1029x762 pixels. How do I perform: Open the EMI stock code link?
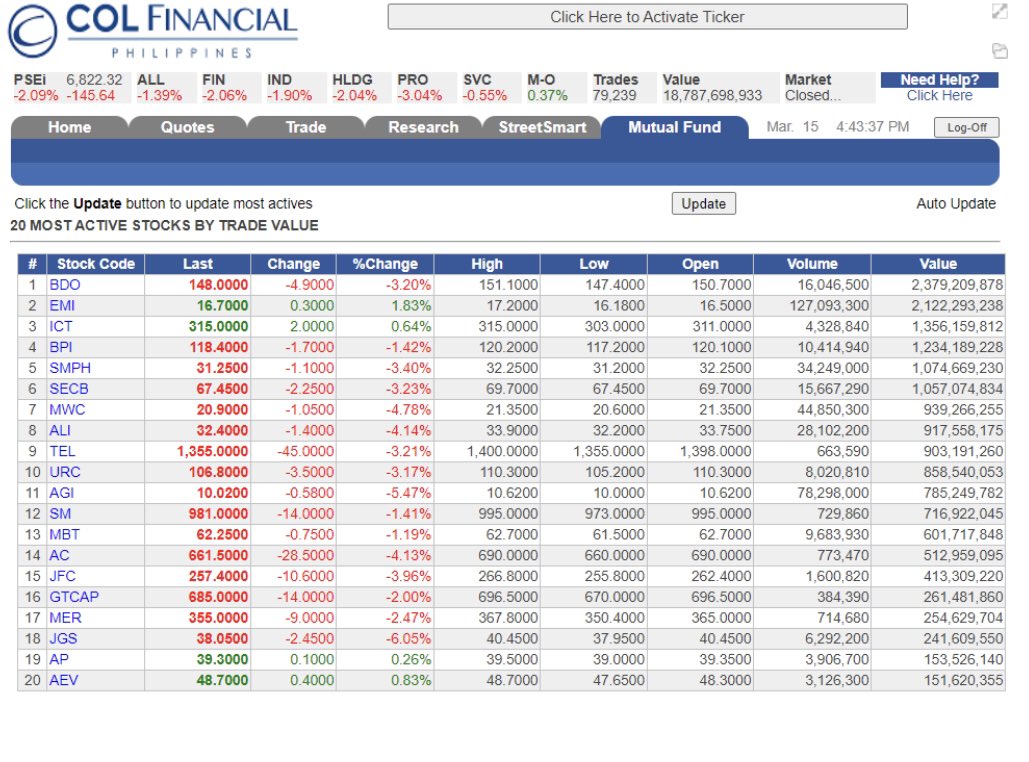(62, 306)
